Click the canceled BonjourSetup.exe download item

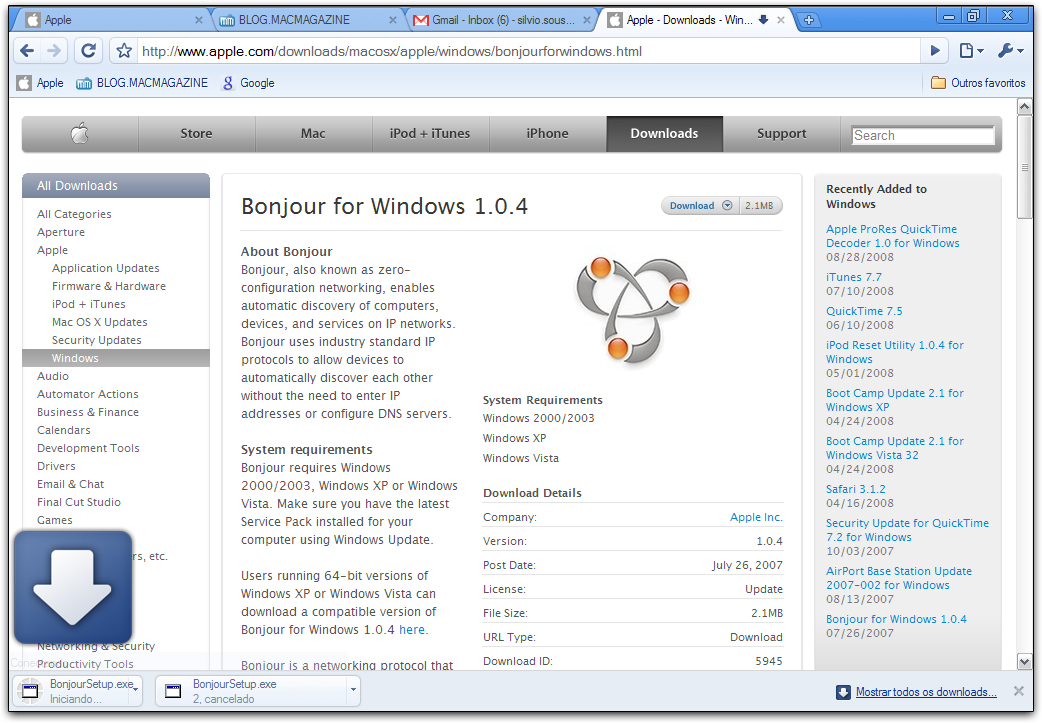252,691
